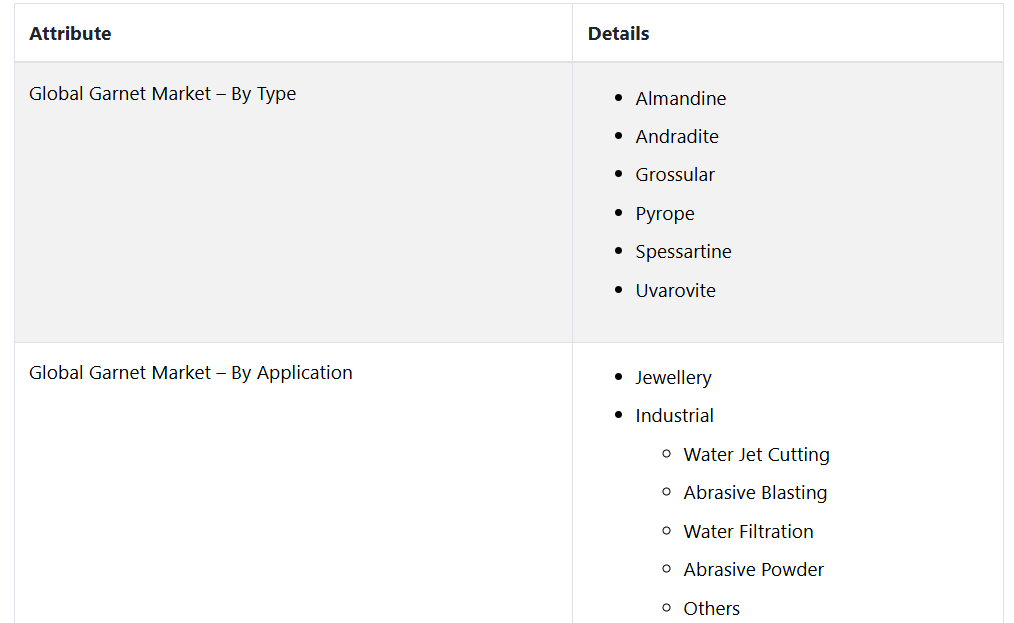Select the Water Jet Cutting sub-item
Screen dimensions: 1014x623
click(x=756, y=455)
